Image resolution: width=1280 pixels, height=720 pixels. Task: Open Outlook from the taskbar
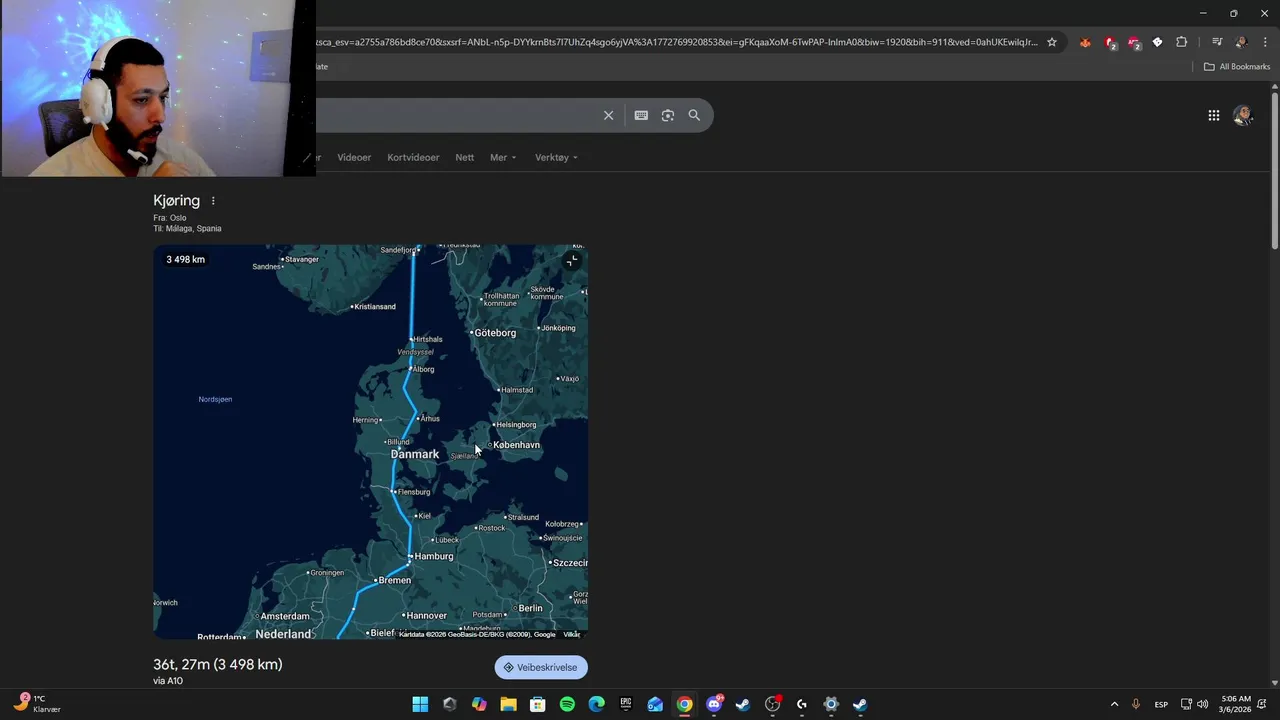[x=655, y=704]
